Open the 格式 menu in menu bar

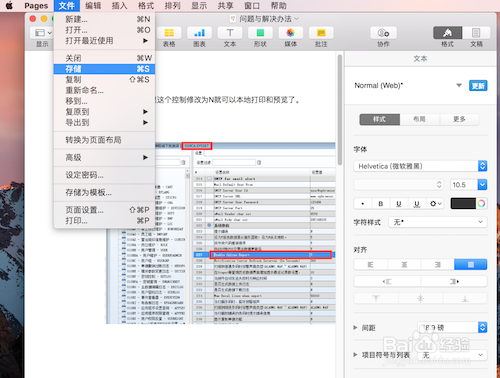coord(146,6)
